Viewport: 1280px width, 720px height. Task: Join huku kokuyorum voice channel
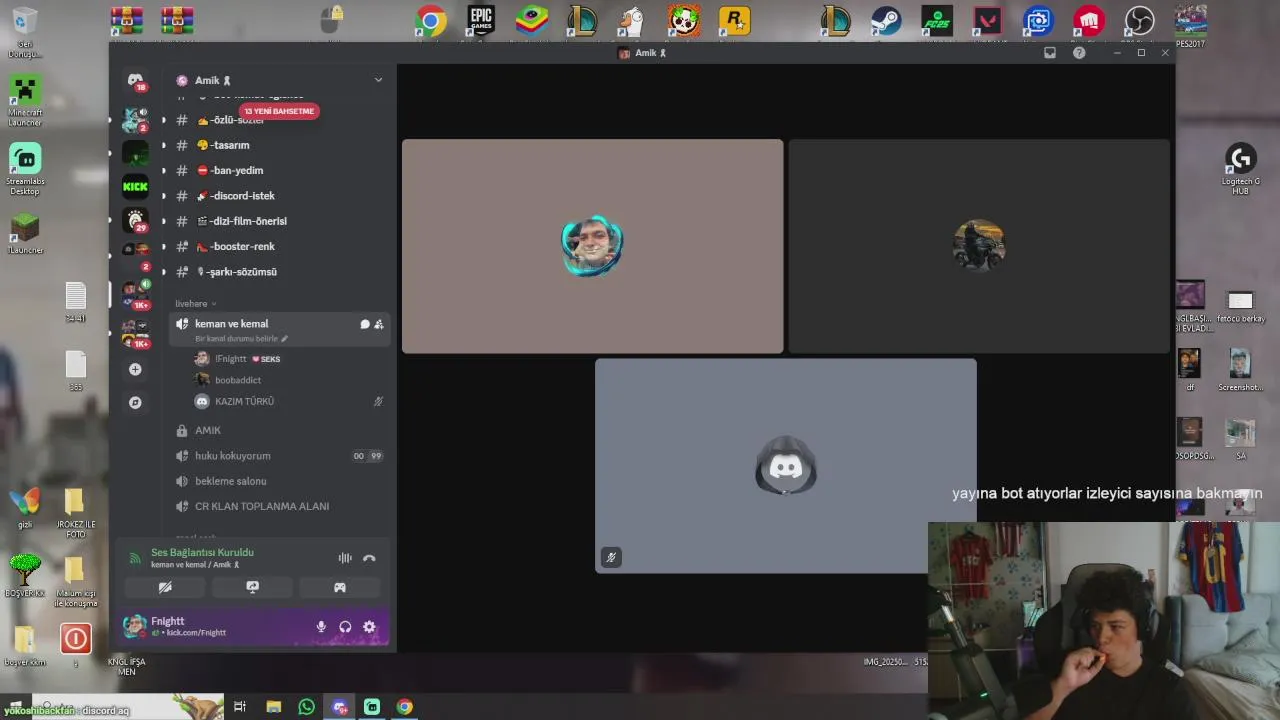coord(279,456)
